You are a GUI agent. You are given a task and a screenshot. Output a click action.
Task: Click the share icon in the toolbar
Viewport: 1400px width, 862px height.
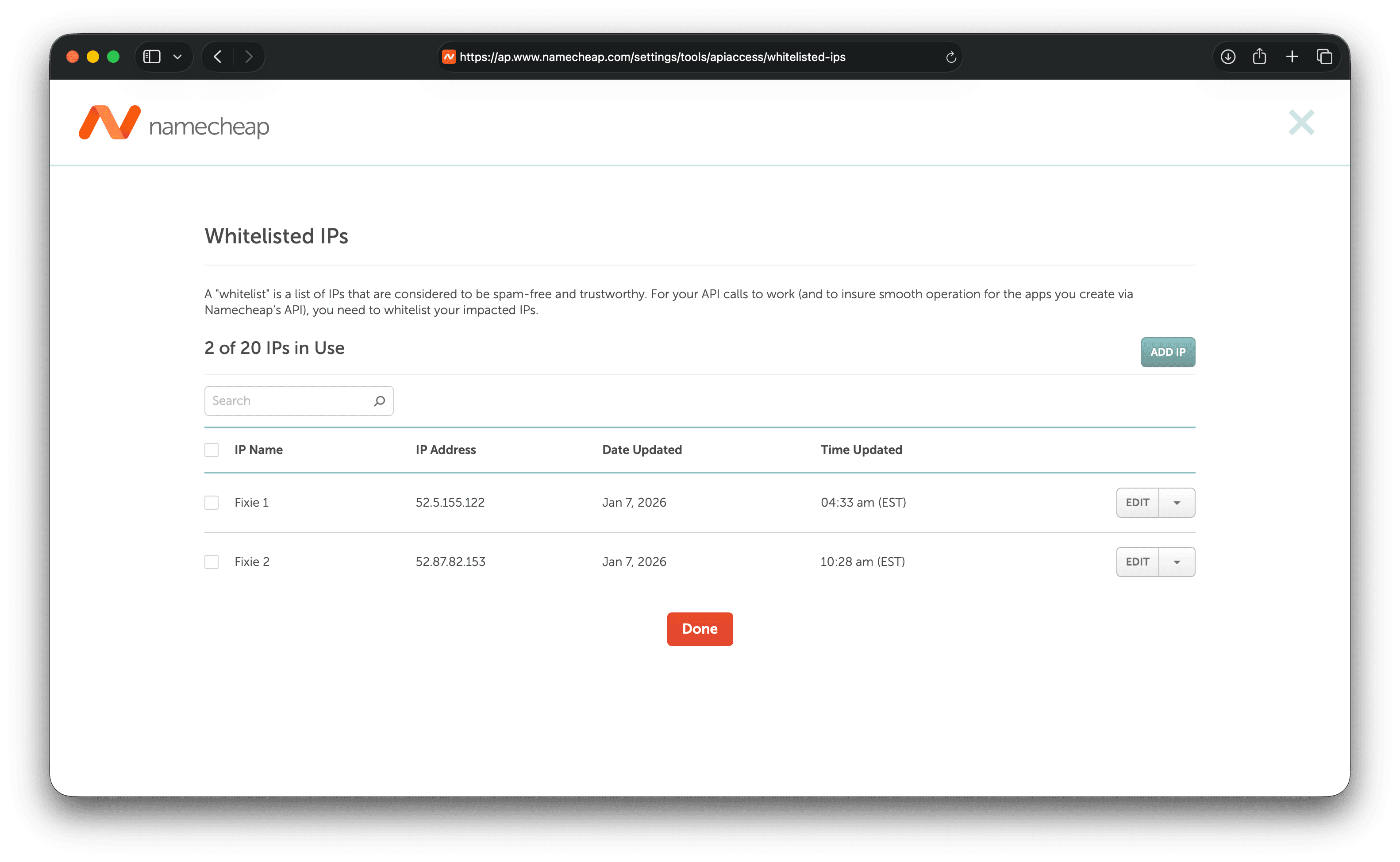tap(1260, 57)
